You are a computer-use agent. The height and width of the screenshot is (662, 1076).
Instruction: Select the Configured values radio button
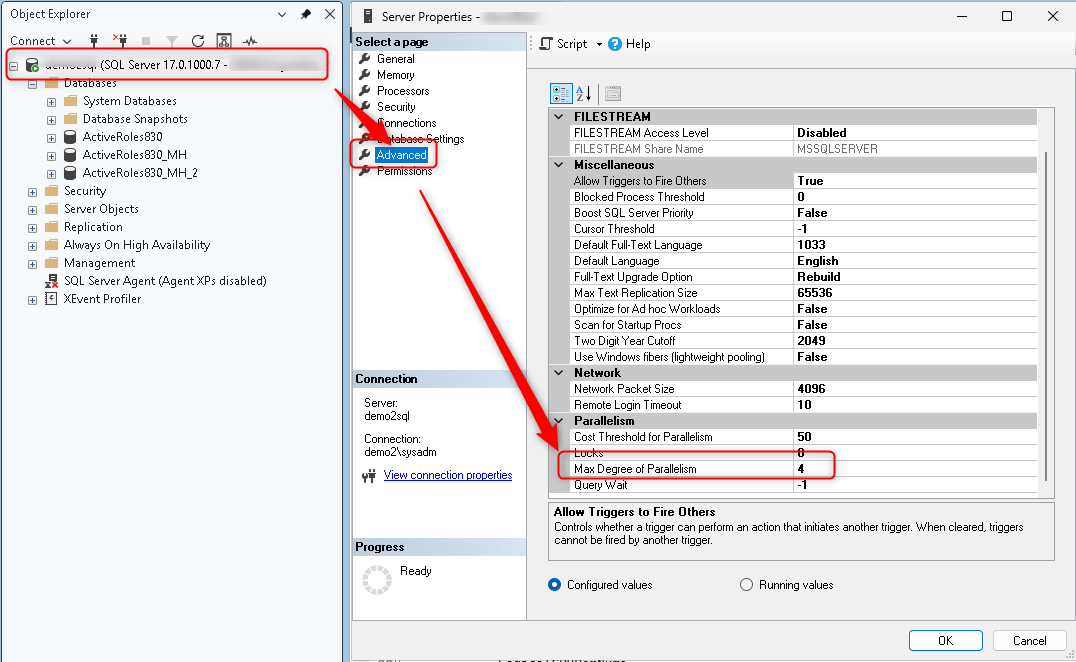pyautogui.click(x=554, y=584)
